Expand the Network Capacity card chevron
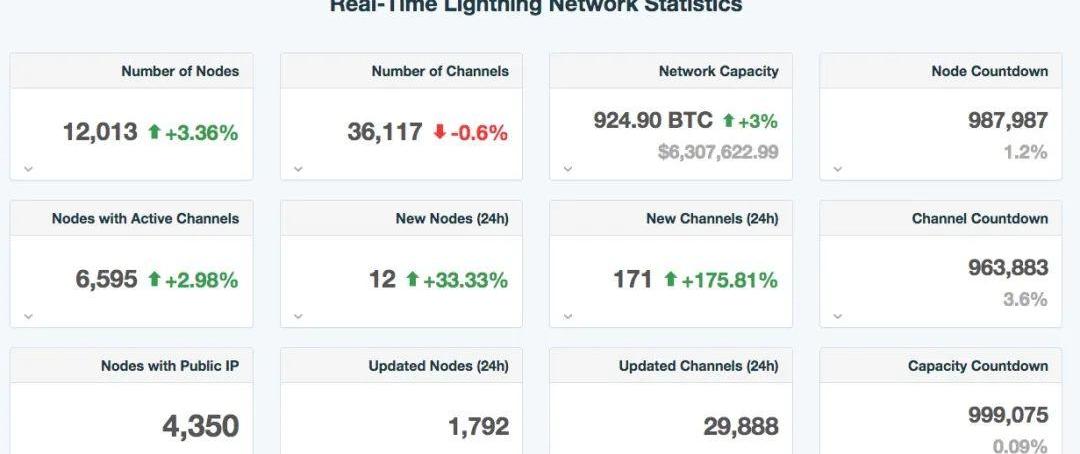 pos(568,168)
